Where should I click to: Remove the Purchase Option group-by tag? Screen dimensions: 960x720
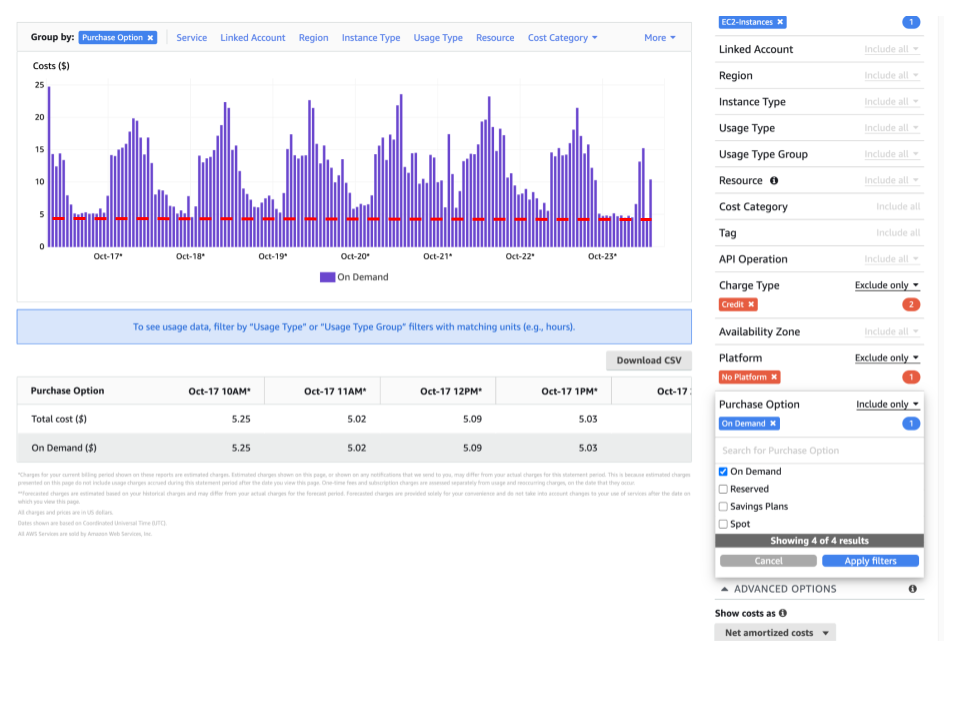150,38
